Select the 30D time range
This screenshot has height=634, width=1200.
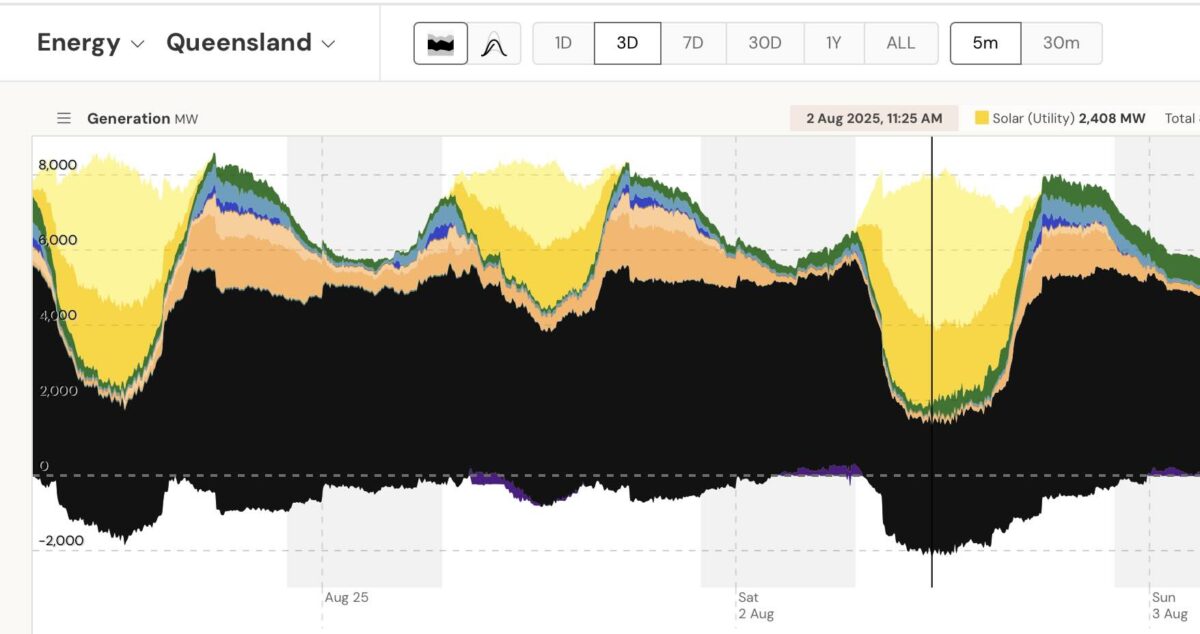[765, 43]
